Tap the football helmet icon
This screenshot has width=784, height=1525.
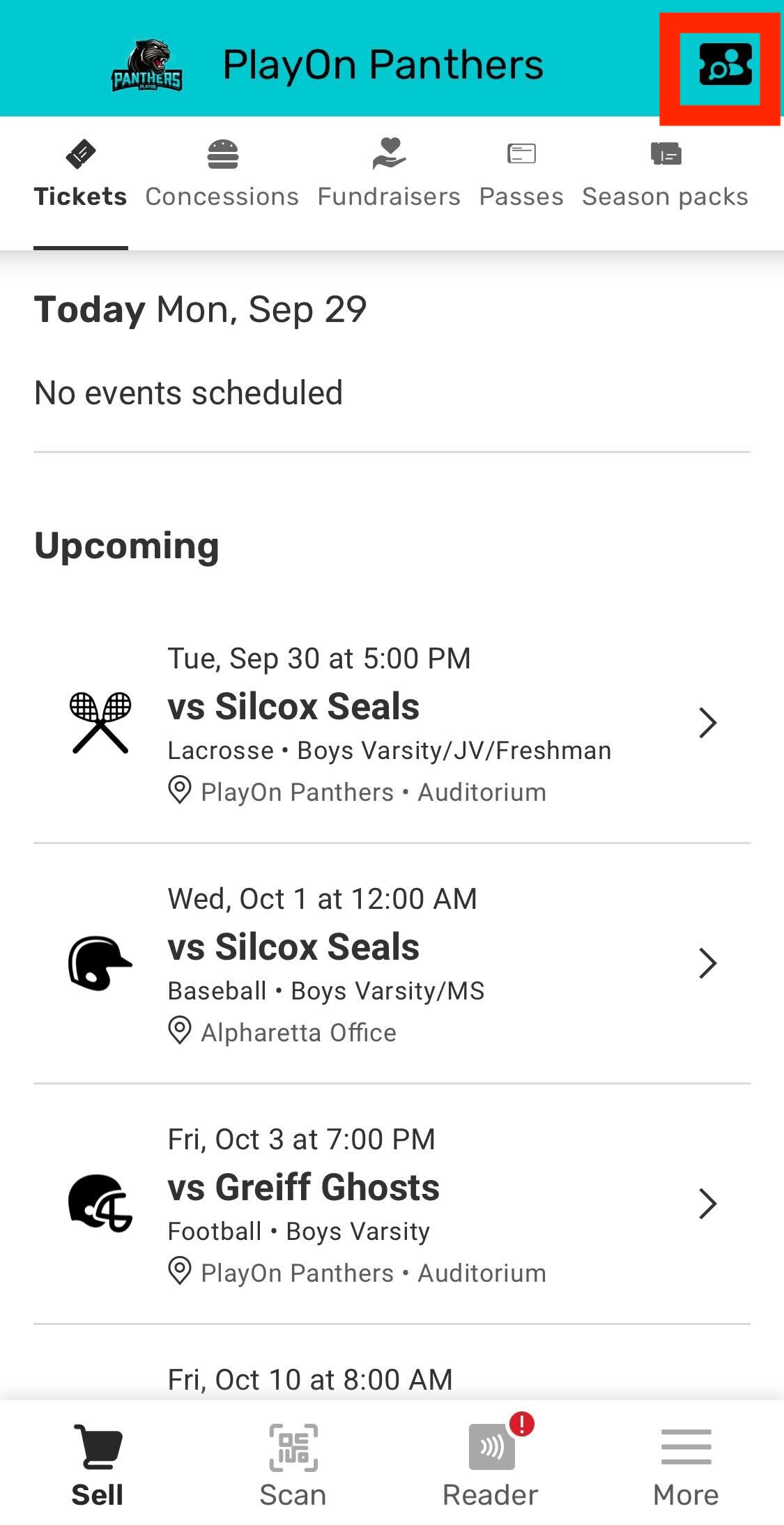coord(100,1203)
